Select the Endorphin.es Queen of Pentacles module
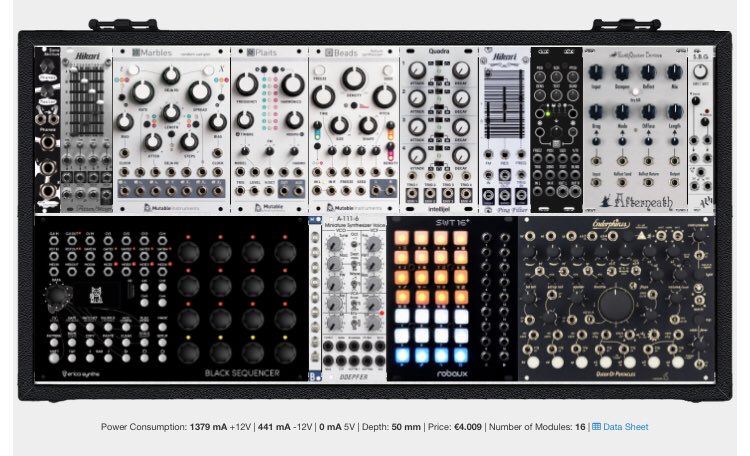The width and height of the screenshot is (750, 456). point(616,299)
